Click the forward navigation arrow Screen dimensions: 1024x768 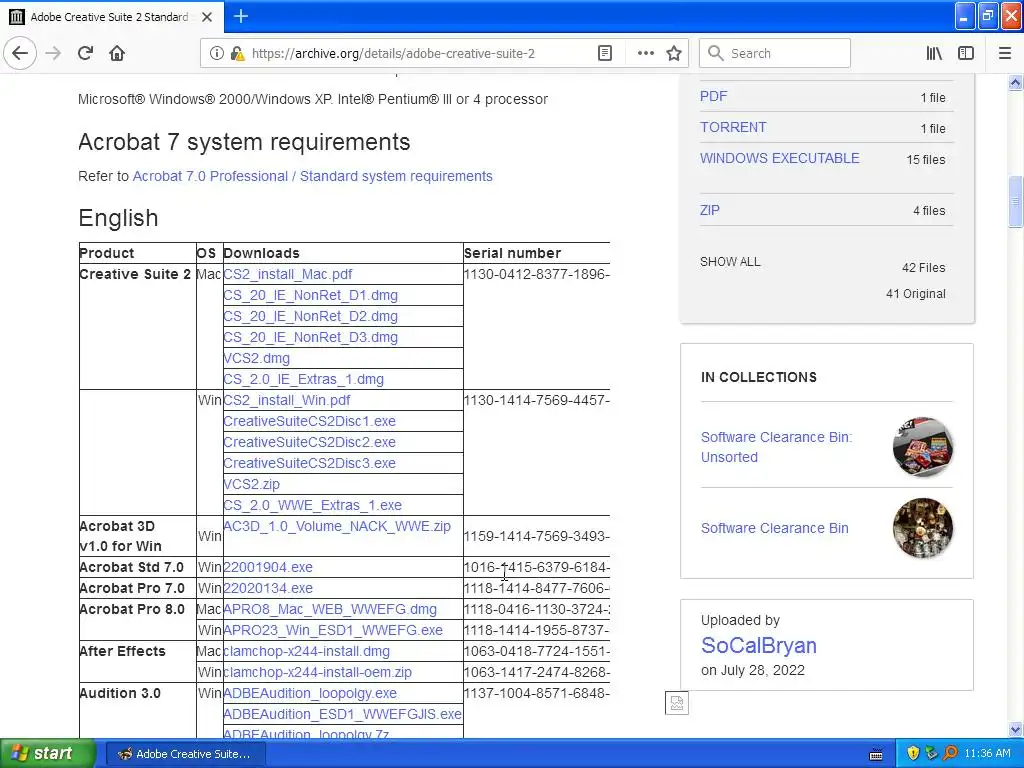(54, 53)
